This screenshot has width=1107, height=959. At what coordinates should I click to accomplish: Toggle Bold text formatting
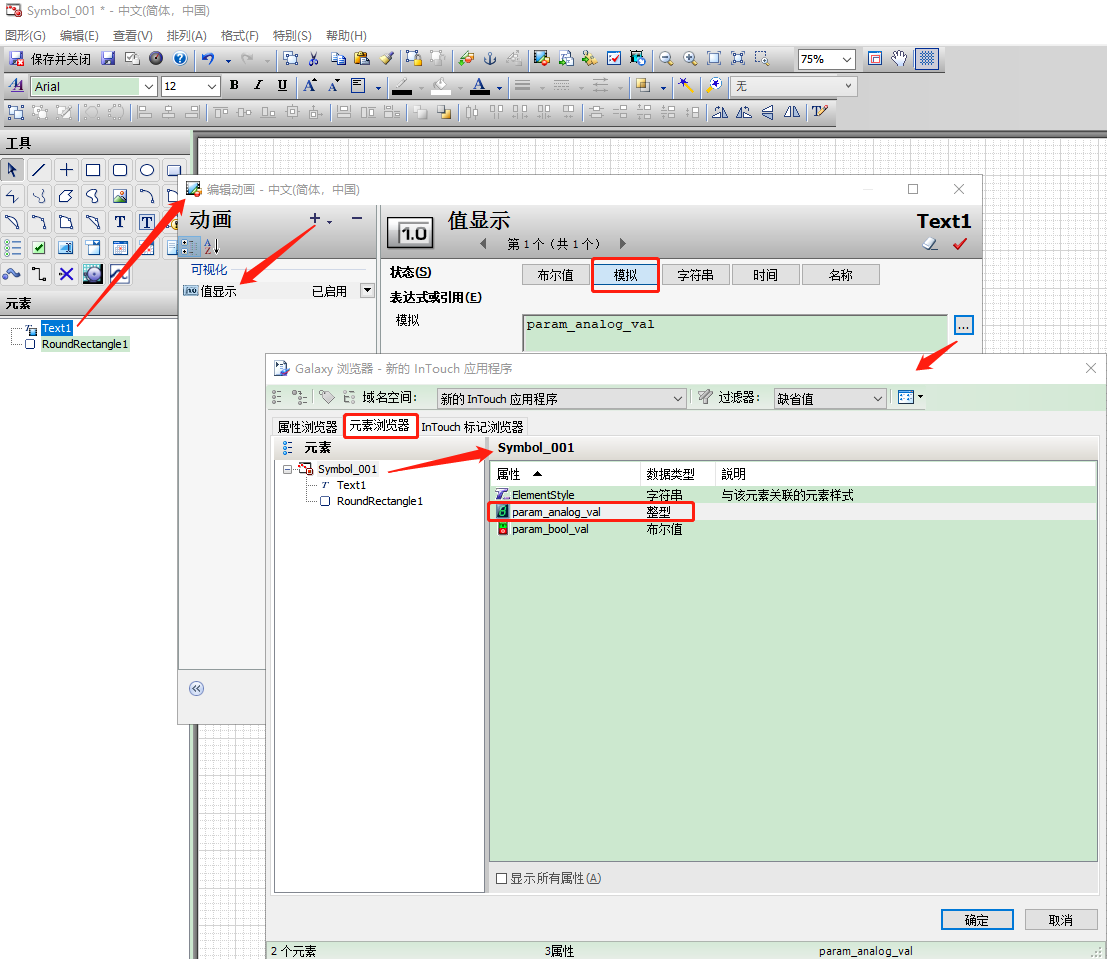click(x=234, y=85)
